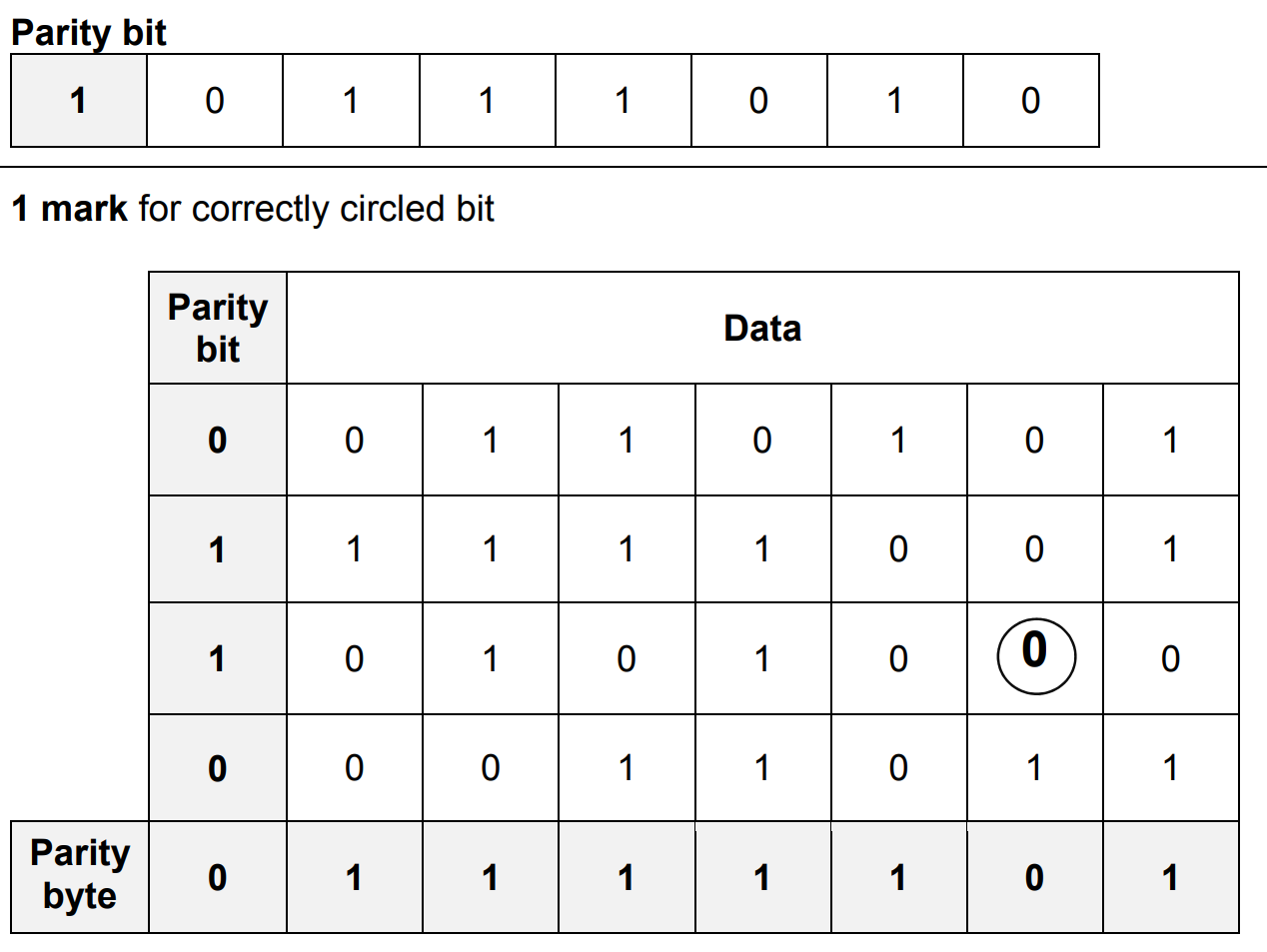
Task: Select the 0 cell next to the shaded top-row cell
Action: (x=215, y=101)
